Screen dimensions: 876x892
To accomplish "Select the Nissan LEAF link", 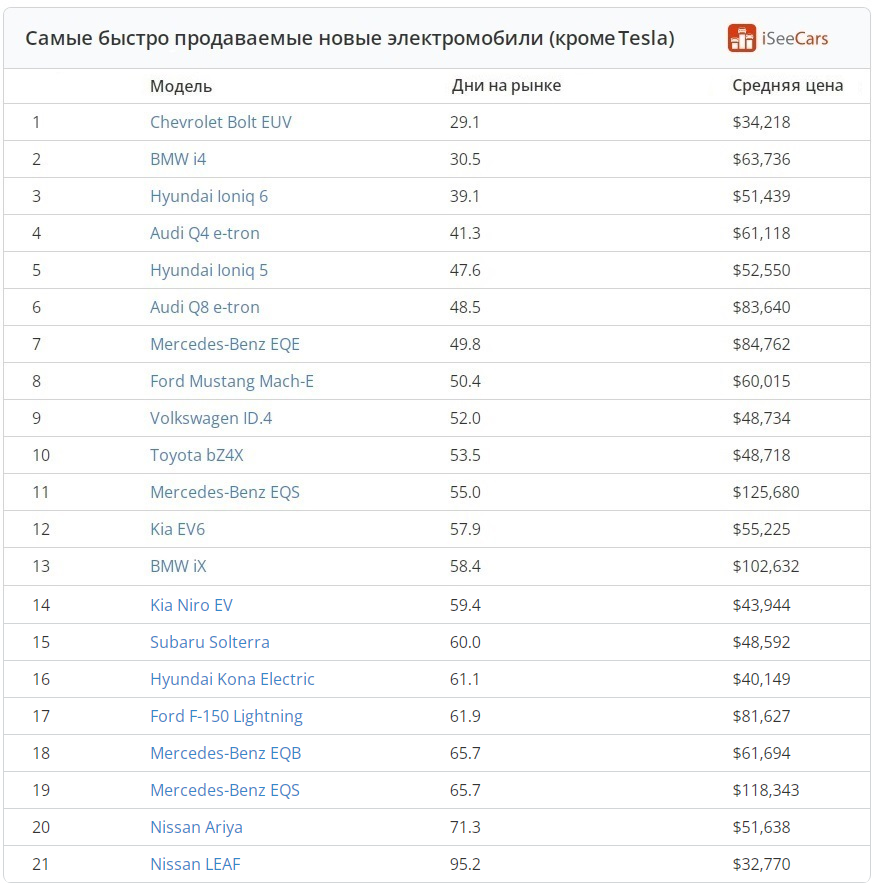I will pyautogui.click(x=195, y=864).
